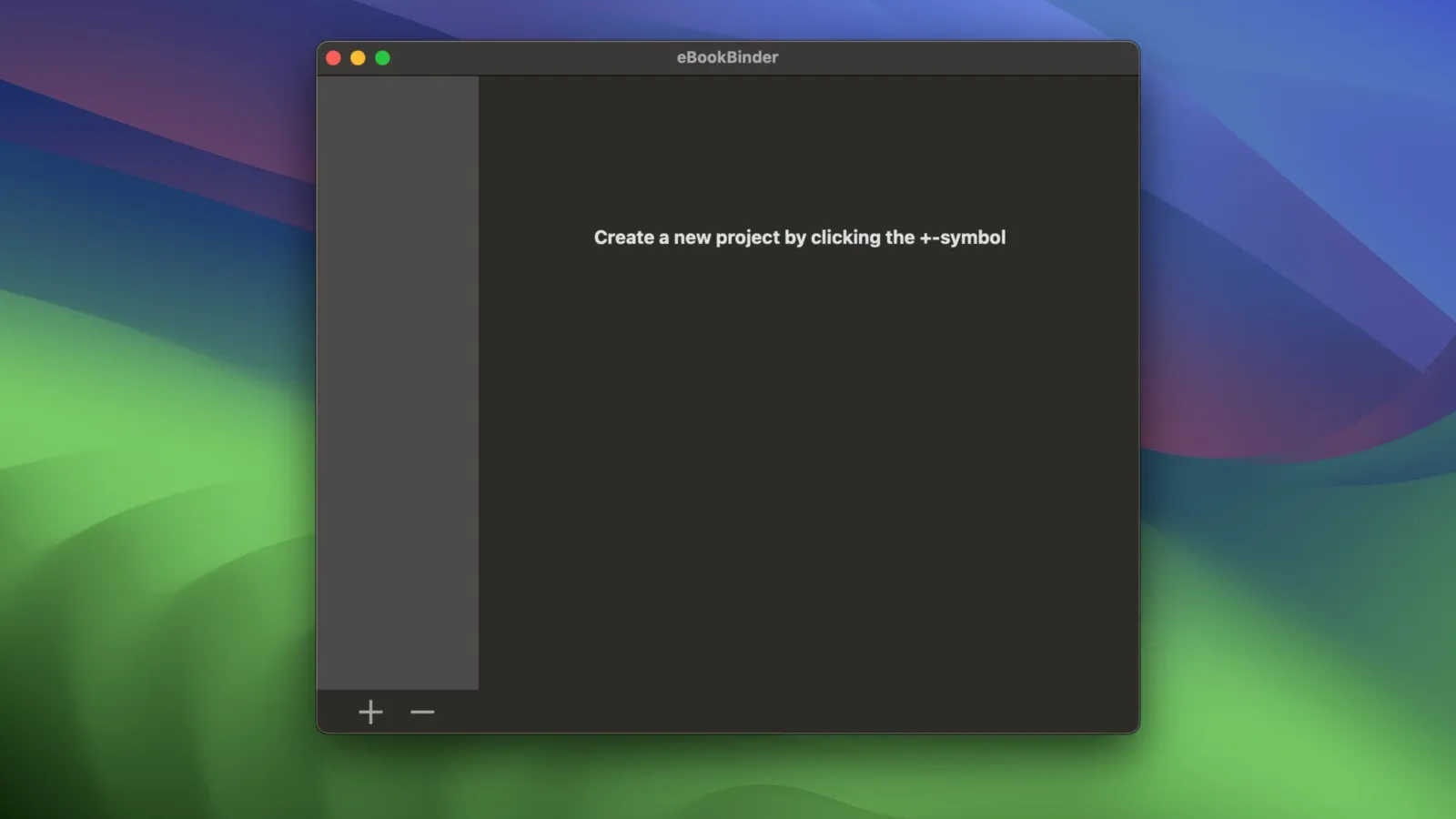Click the word 'clicking' in the hint text
The image size is (1456, 819).
coord(845,238)
